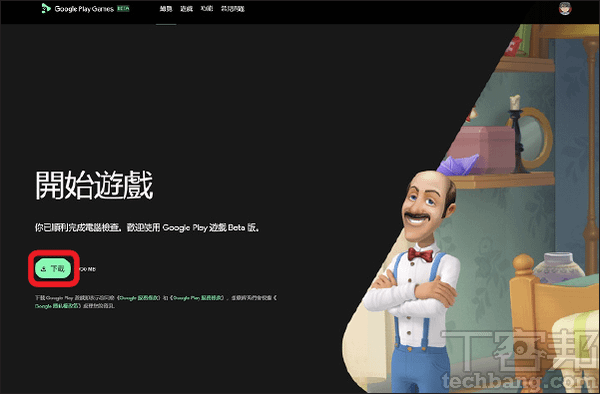600x394 pixels.
Task: Open the Google 服務條款 link
Action: click(139, 298)
